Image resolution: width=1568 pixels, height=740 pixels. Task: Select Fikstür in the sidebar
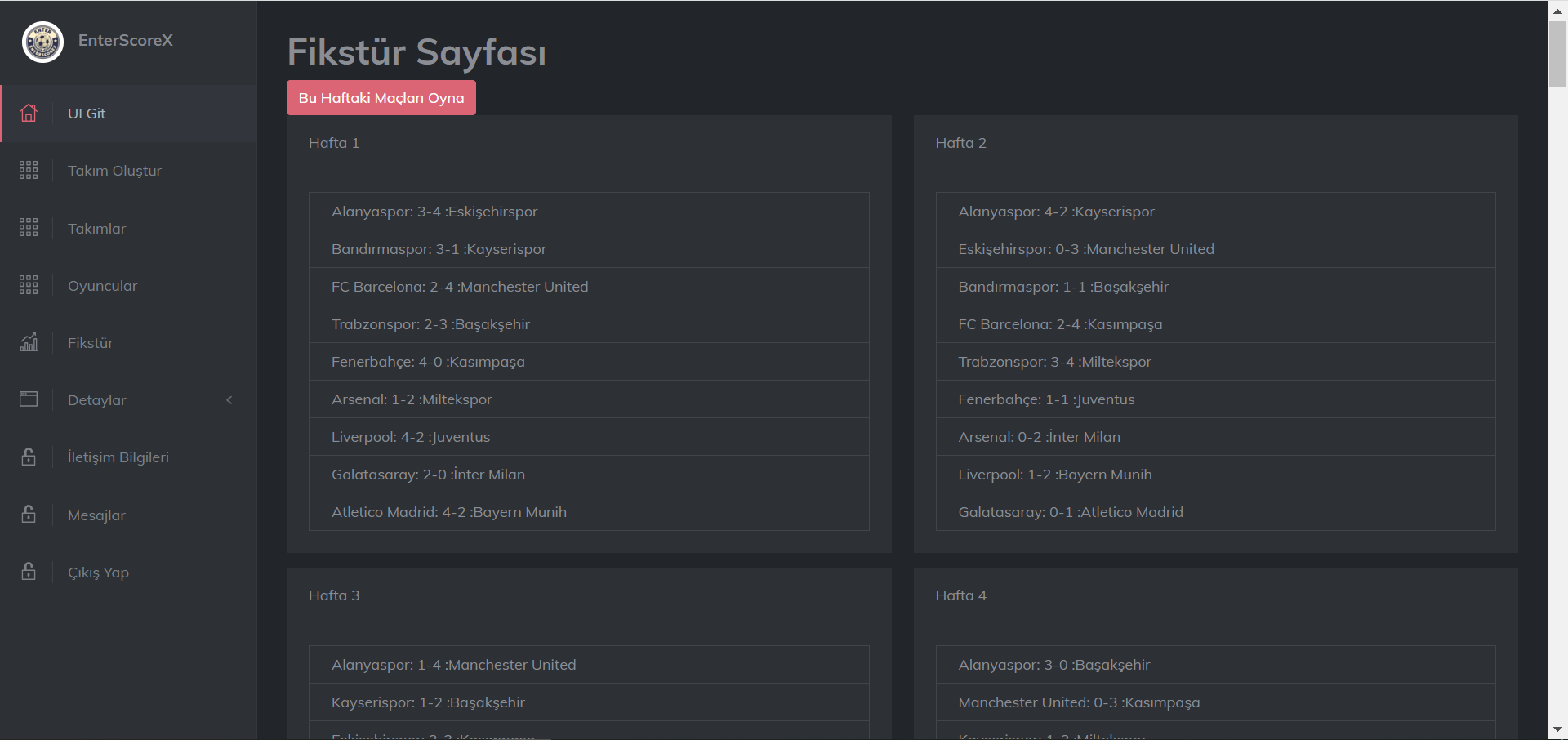[90, 342]
